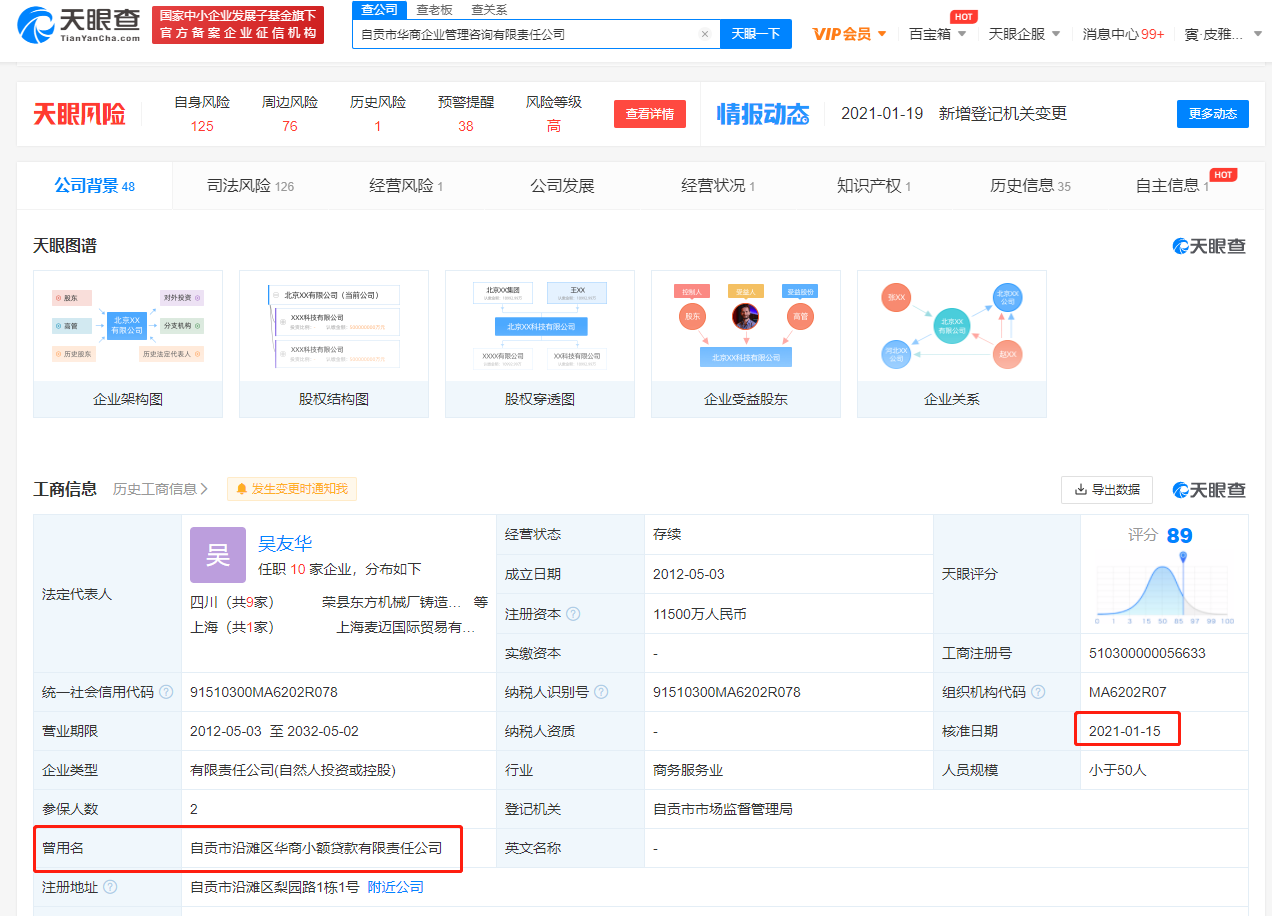This screenshot has height=916, width=1272.
Task: Click the help icon beside 注册地址
Action: [x=110, y=887]
